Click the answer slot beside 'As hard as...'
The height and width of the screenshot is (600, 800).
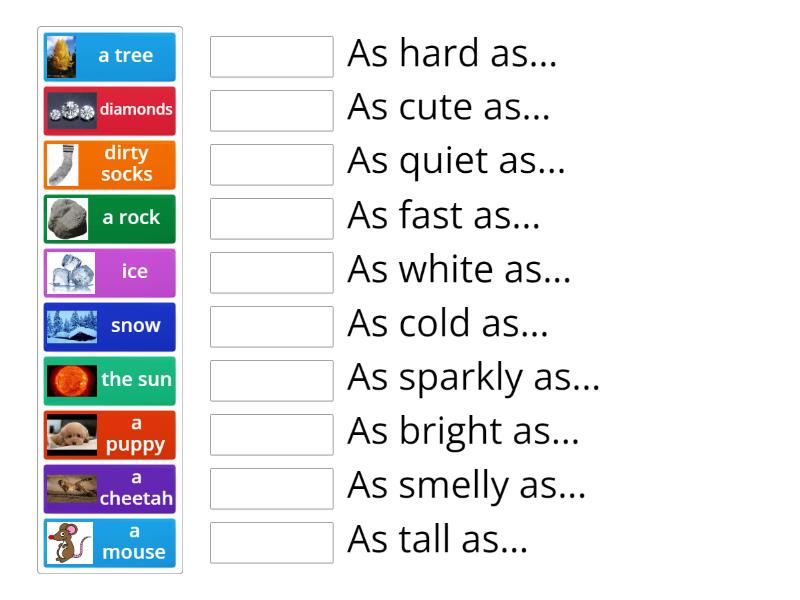tap(271, 56)
